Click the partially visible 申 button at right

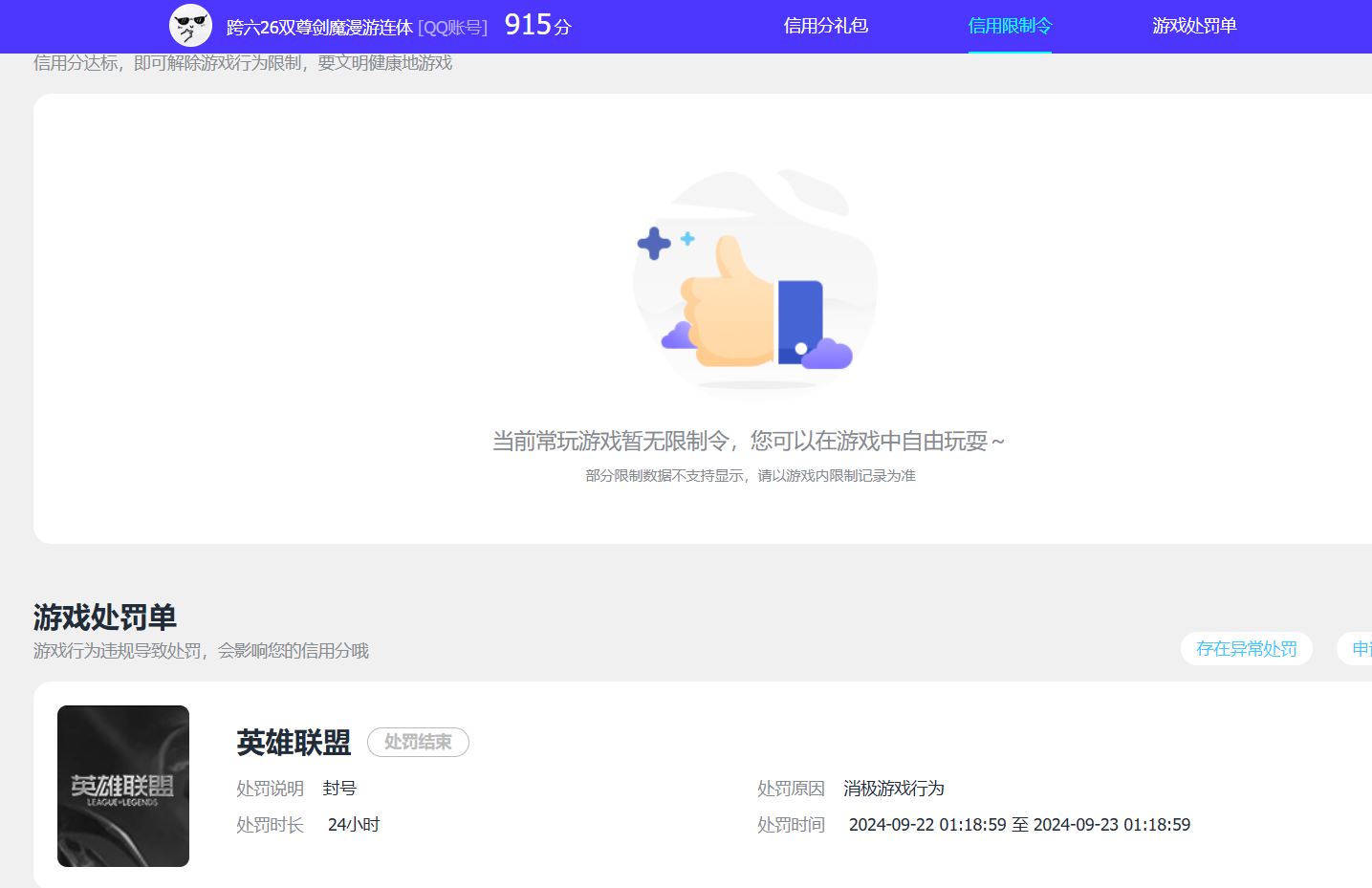[x=1355, y=649]
